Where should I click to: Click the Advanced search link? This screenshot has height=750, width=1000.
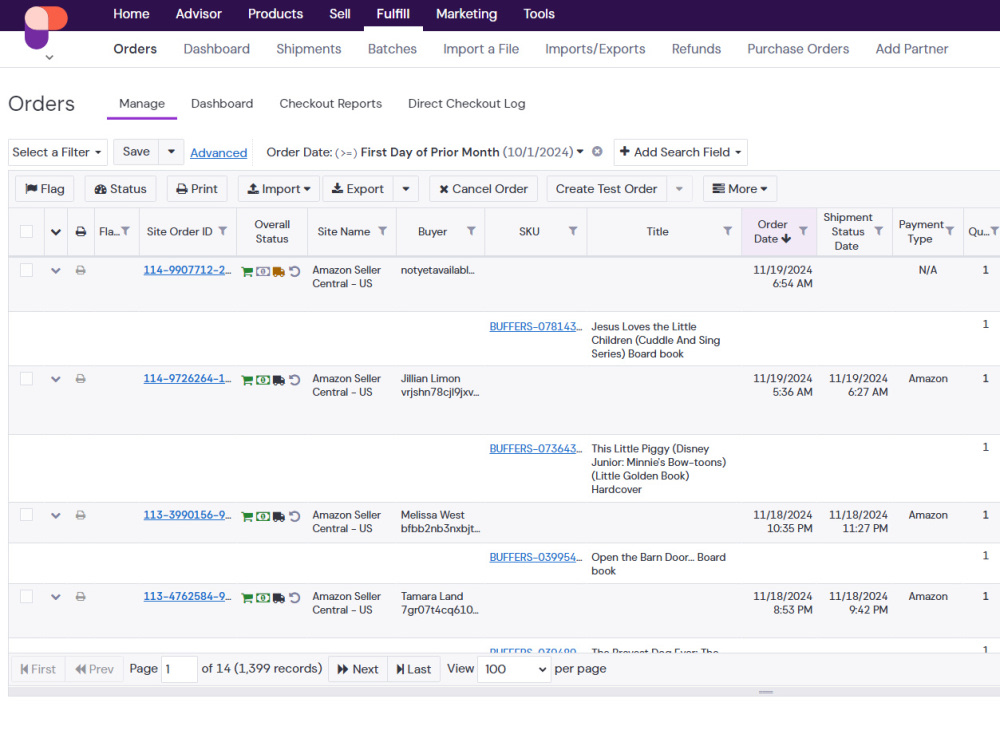click(218, 153)
